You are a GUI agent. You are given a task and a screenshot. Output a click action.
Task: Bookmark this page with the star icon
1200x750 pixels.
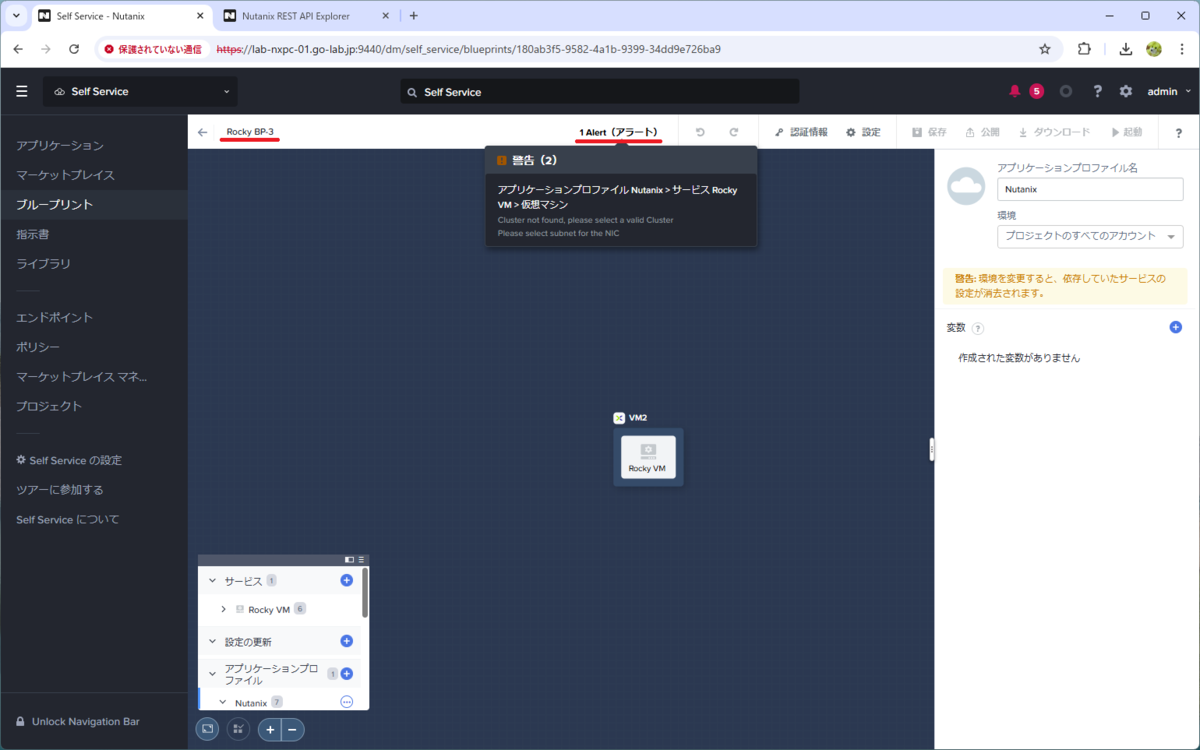1045,49
